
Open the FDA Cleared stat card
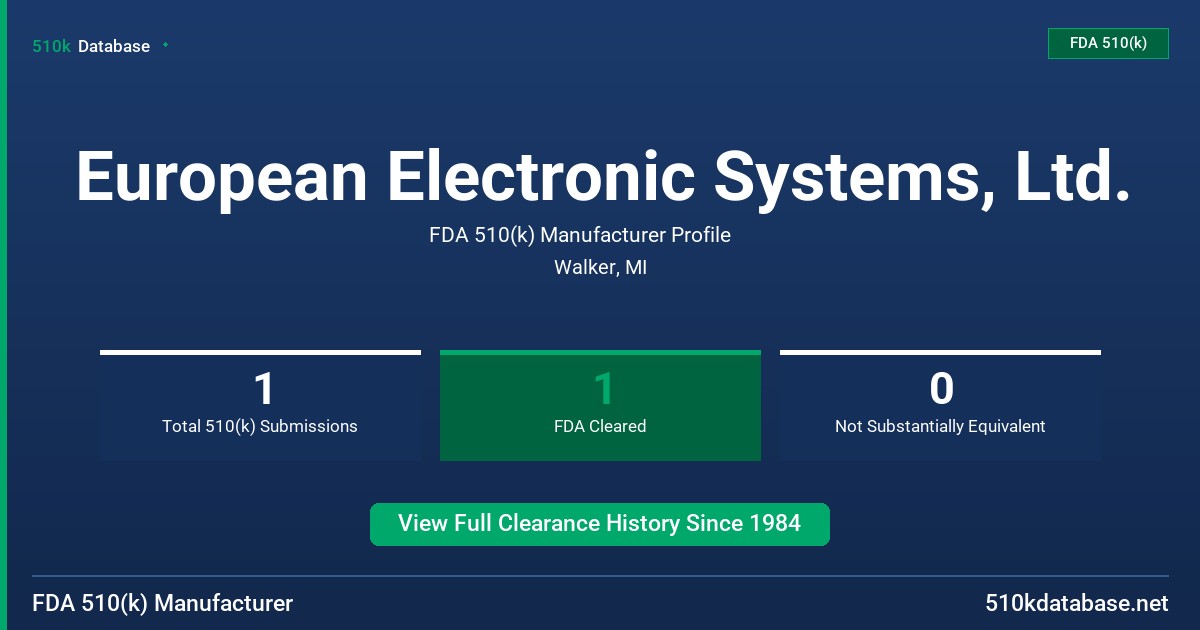pyautogui.click(x=600, y=405)
